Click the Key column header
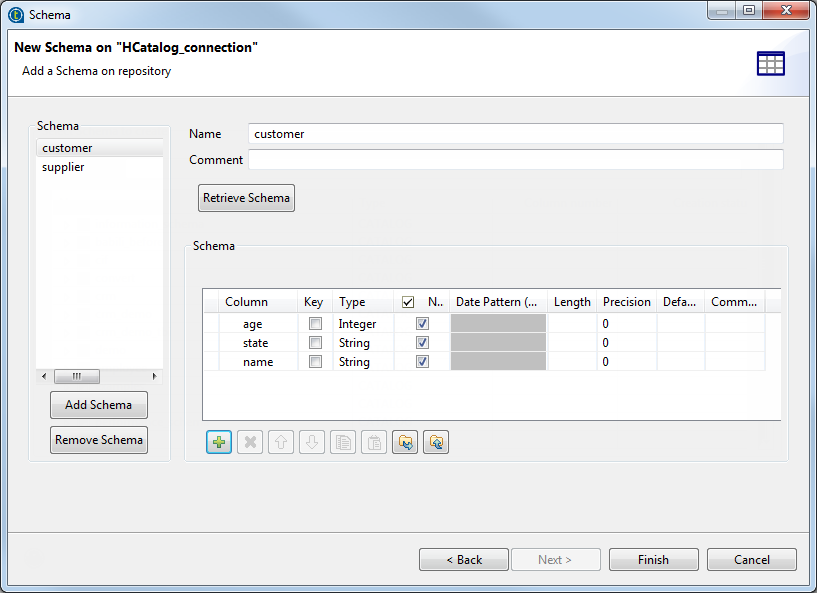The height and width of the screenshot is (593, 817). pos(315,302)
